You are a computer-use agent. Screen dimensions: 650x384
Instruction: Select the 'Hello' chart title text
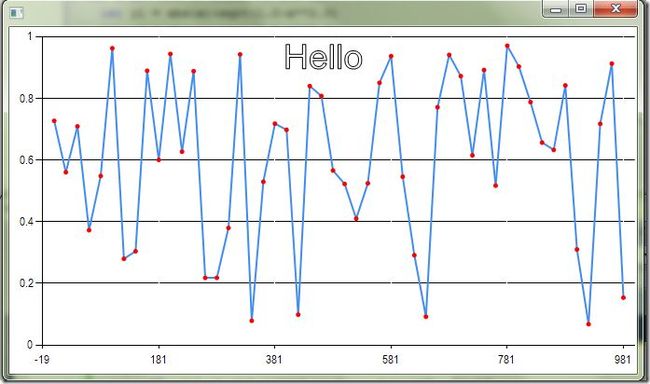(323, 57)
